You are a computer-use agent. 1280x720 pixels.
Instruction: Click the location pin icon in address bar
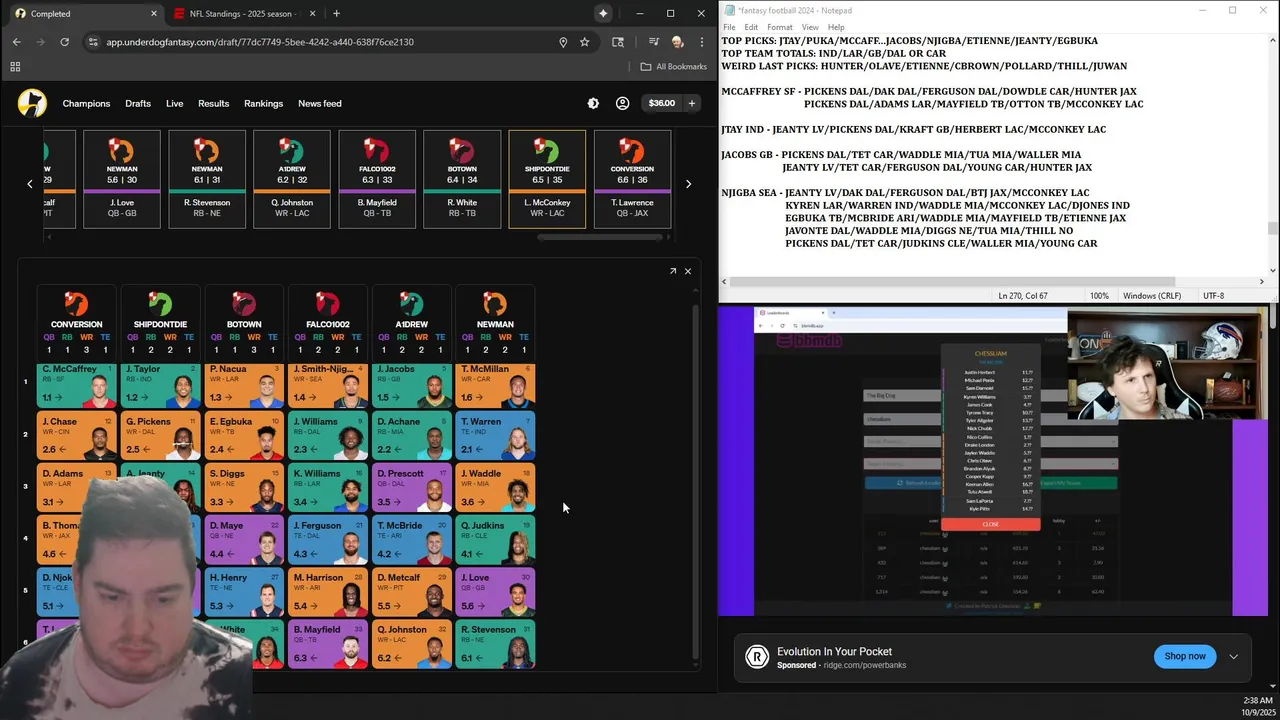click(563, 42)
